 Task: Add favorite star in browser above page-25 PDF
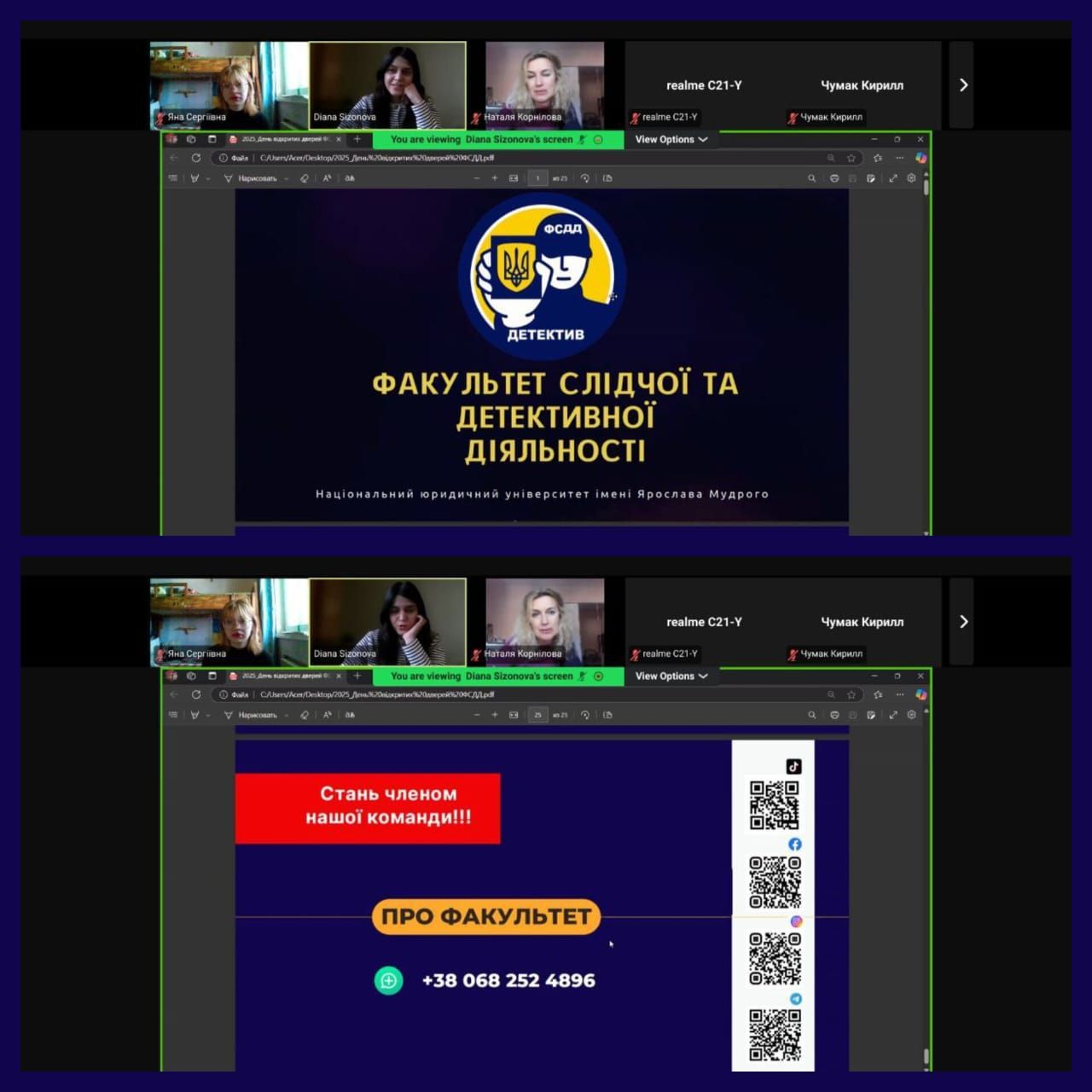pyautogui.click(x=851, y=694)
